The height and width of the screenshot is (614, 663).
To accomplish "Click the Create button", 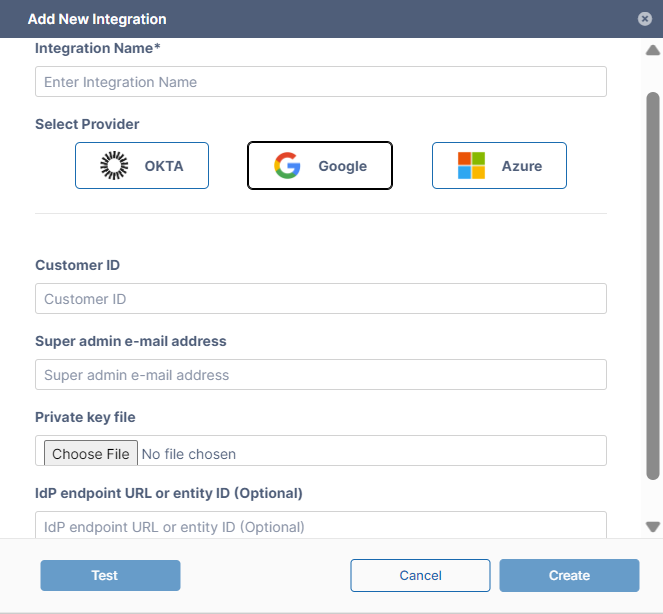I will click(x=569, y=575).
